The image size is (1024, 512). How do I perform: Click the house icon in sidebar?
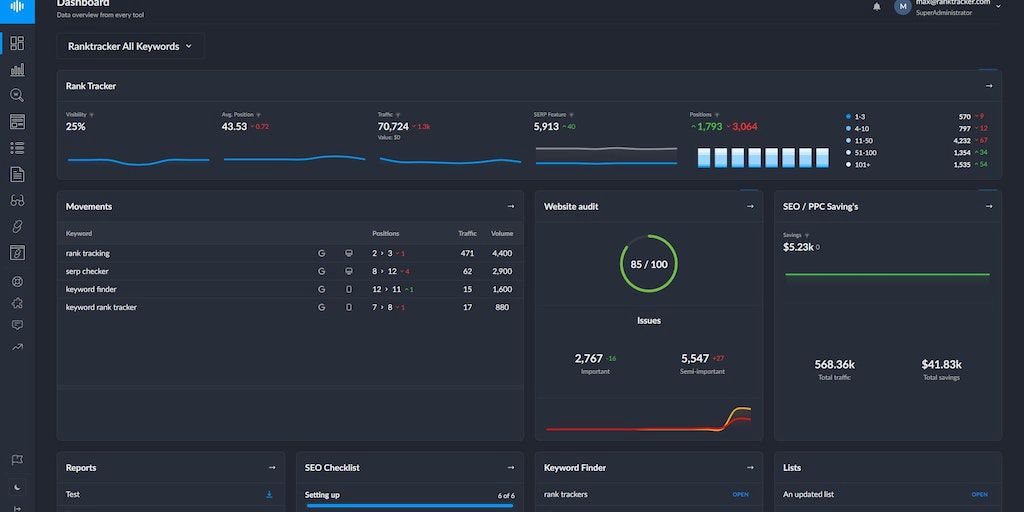tap(17, 303)
